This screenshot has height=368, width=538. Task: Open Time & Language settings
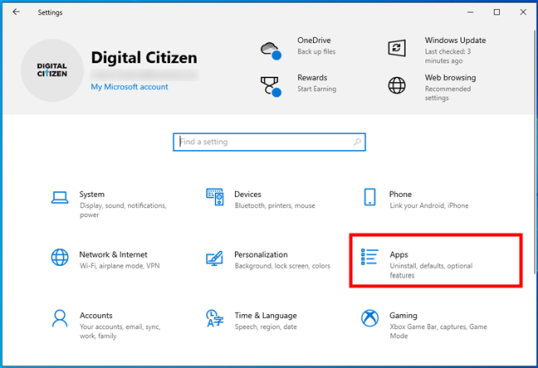[x=266, y=321]
